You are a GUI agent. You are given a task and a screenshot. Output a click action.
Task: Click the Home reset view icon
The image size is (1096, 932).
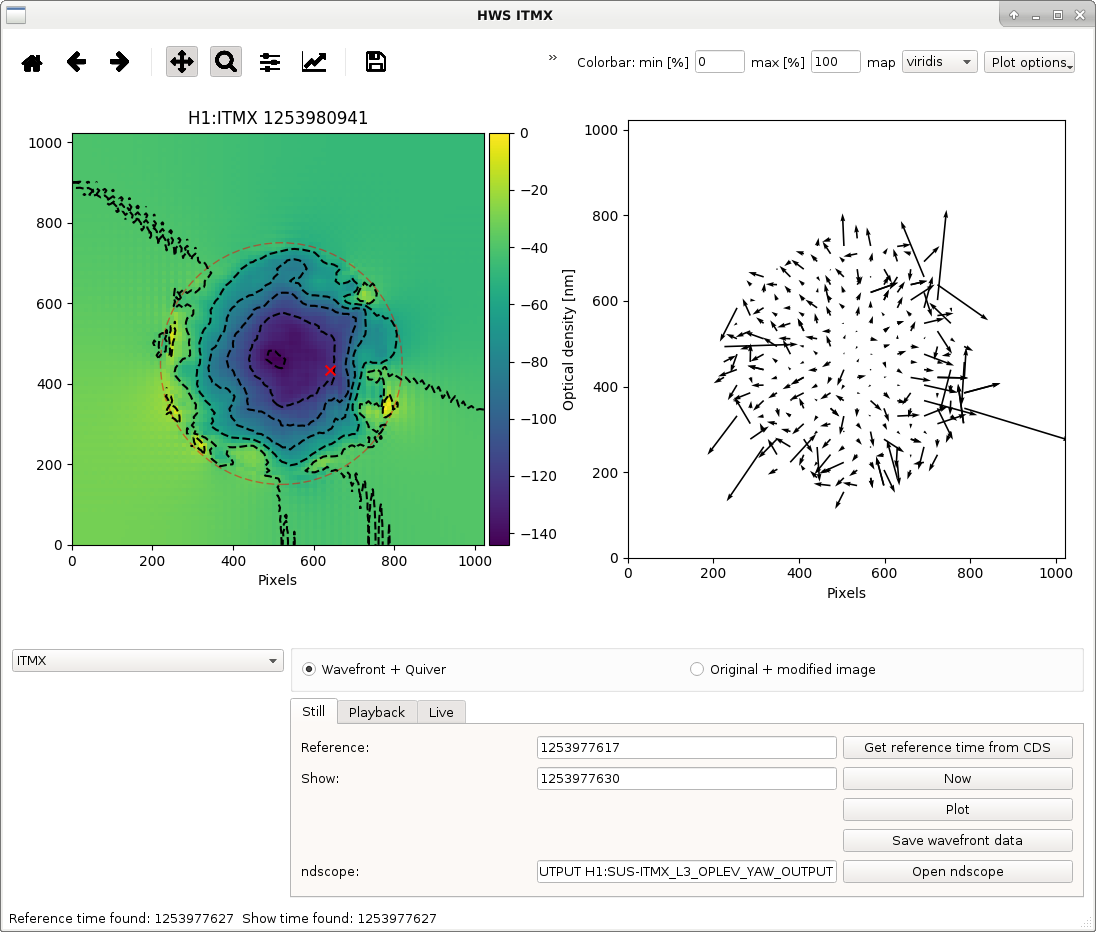pyautogui.click(x=32, y=62)
